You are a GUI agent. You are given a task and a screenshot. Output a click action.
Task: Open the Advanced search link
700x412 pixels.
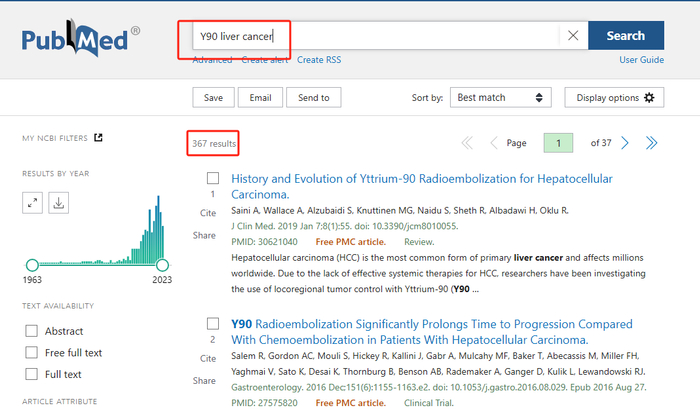pyautogui.click(x=212, y=60)
